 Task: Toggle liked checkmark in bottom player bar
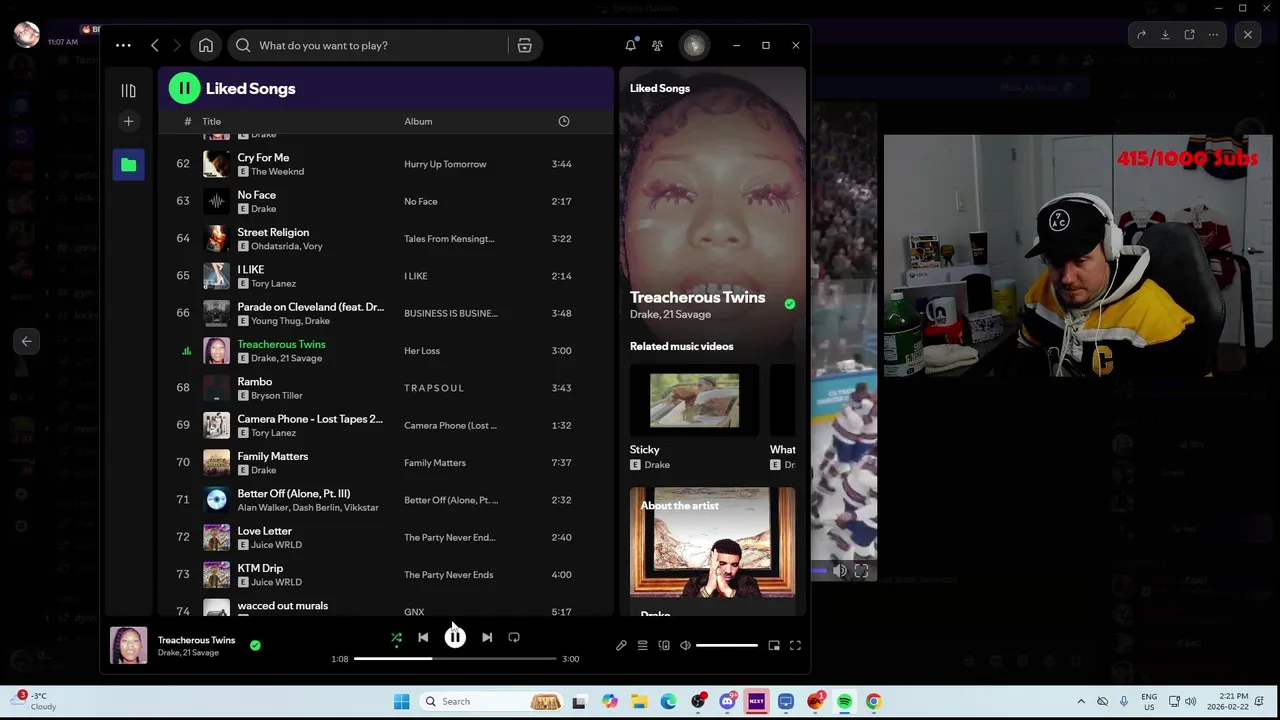click(x=255, y=645)
